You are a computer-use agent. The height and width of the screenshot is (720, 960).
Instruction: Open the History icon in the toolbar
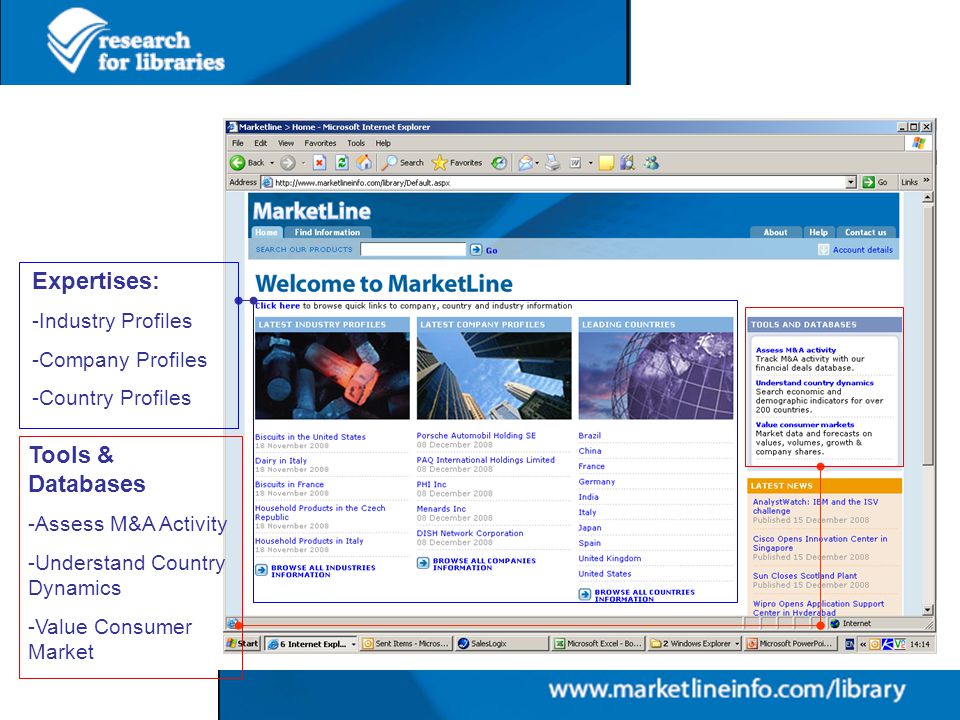click(500, 163)
